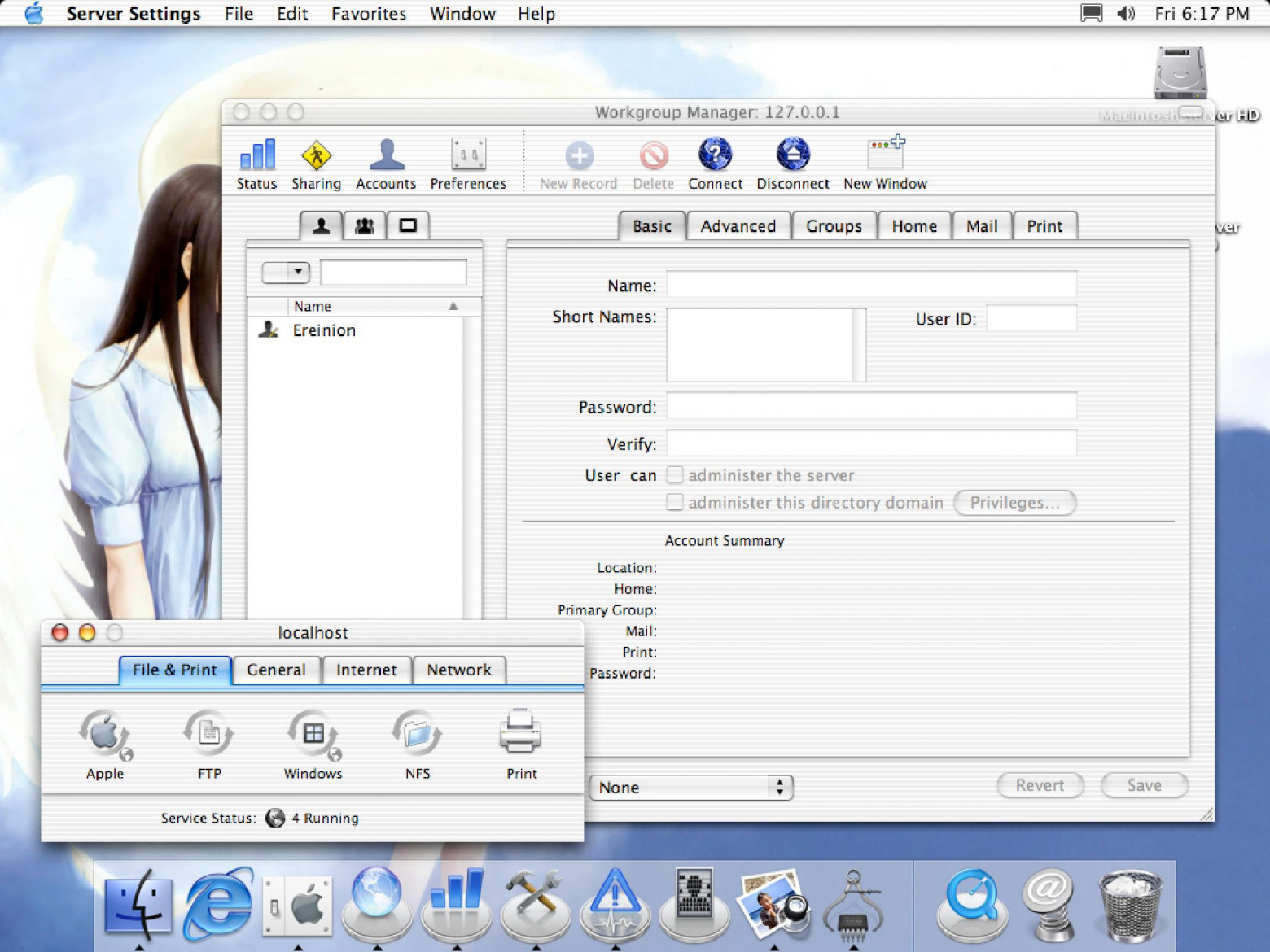
Task: Switch to the groups list button
Action: [x=365, y=226]
